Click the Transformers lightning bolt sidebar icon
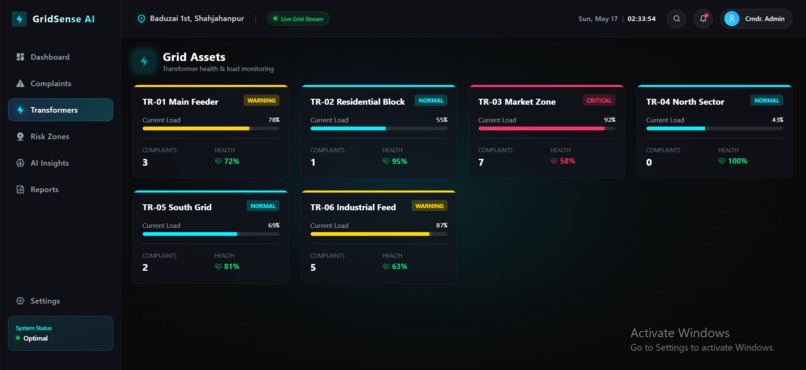Viewport: 806px width, 370px height. (20, 110)
